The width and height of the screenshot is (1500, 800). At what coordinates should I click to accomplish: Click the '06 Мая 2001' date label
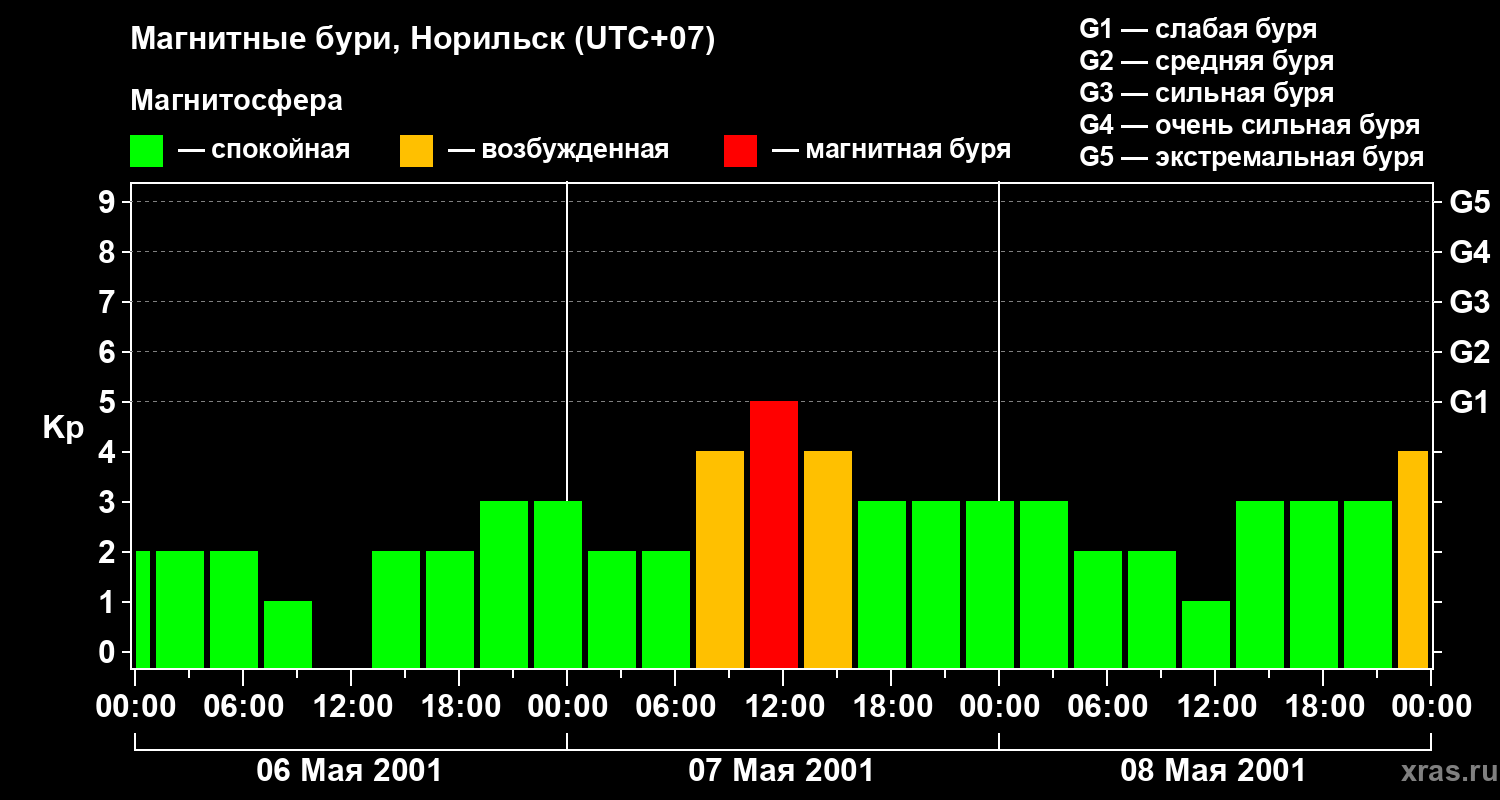349,770
